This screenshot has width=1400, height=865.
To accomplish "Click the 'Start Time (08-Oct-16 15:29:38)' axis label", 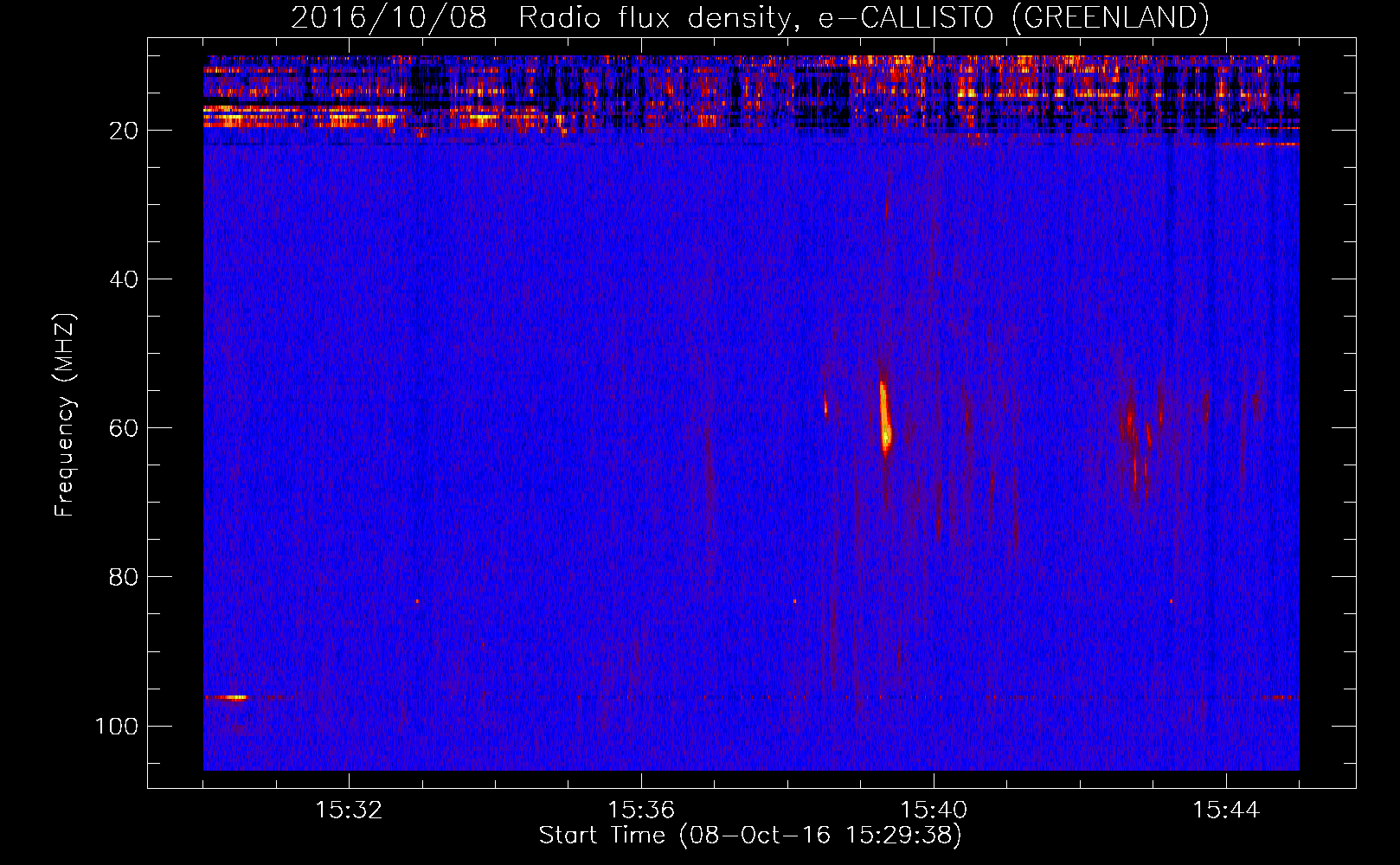I will point(750,836).
